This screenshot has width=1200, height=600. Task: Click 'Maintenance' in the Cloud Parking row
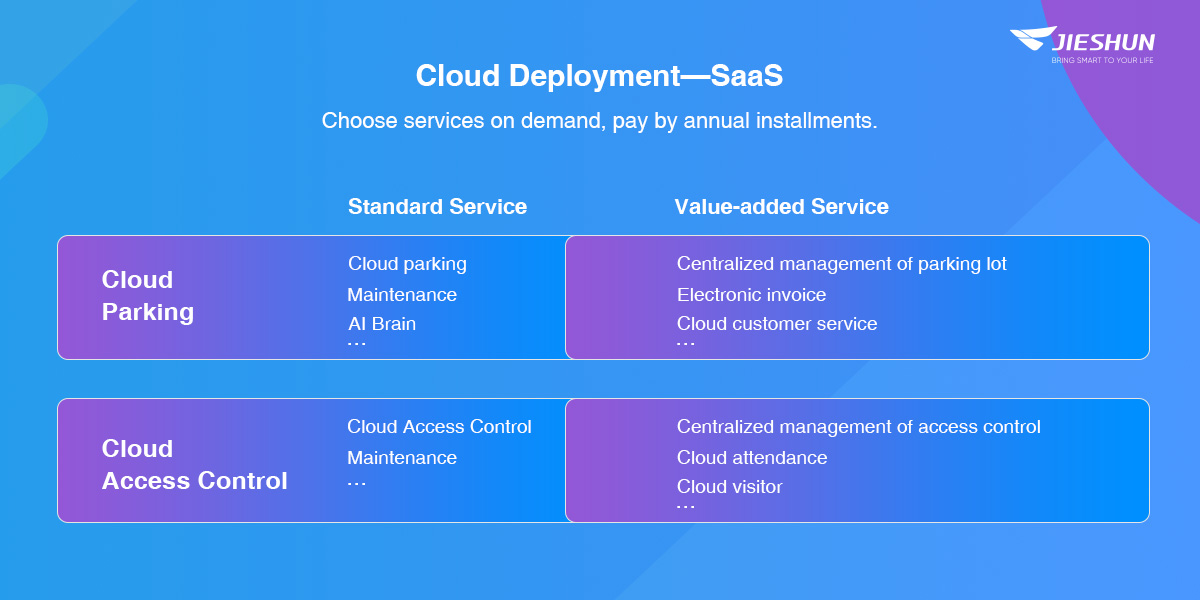click(402, 295)
